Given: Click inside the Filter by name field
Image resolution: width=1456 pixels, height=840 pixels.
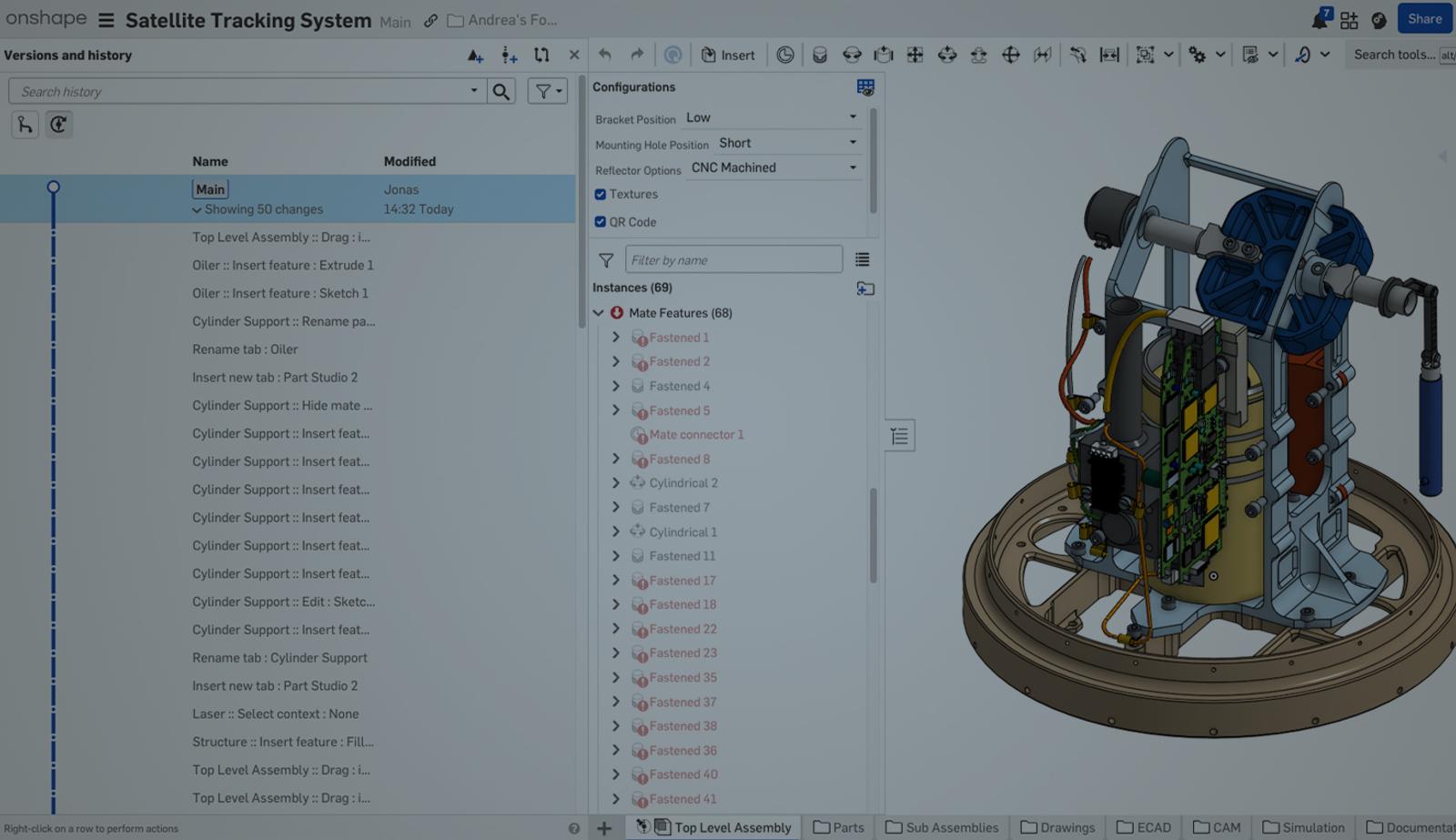Looking at the screenshot, I should point(733,259).
